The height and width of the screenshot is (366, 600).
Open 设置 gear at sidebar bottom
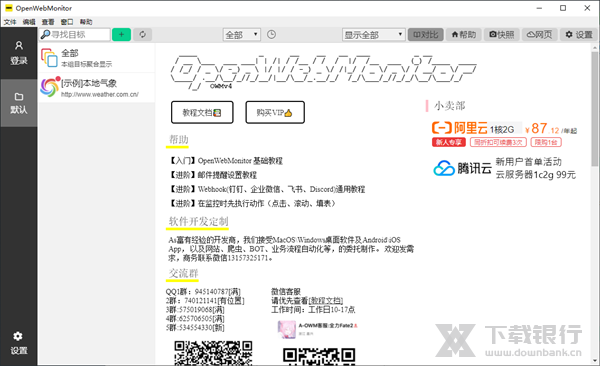tap(18, 343)
